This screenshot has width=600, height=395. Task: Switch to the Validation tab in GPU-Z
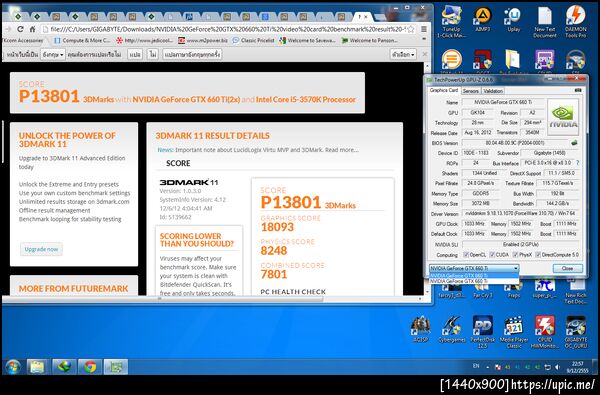(492, 91)
